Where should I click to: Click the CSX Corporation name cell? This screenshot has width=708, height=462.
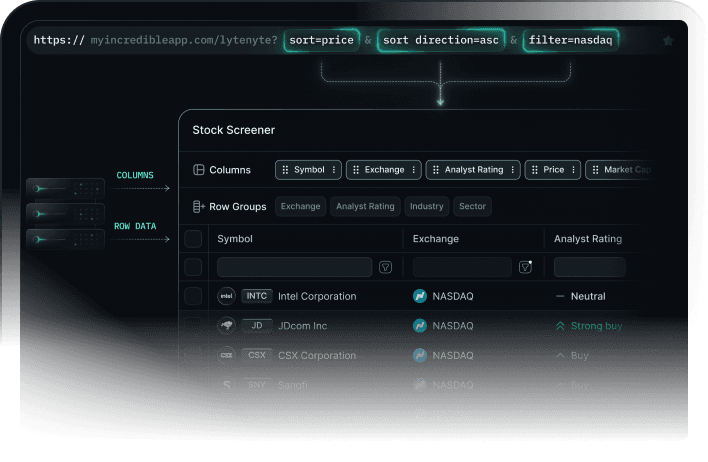pyautogui.click(x=317, y=355)
